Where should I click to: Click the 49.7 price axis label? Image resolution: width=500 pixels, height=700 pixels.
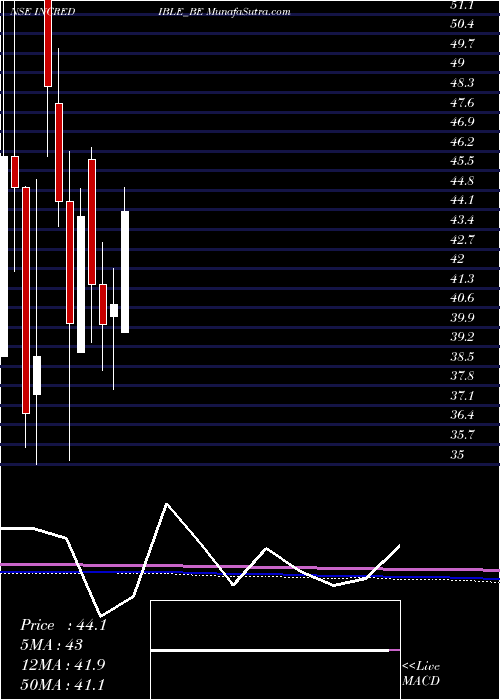(x=462, y=44)
